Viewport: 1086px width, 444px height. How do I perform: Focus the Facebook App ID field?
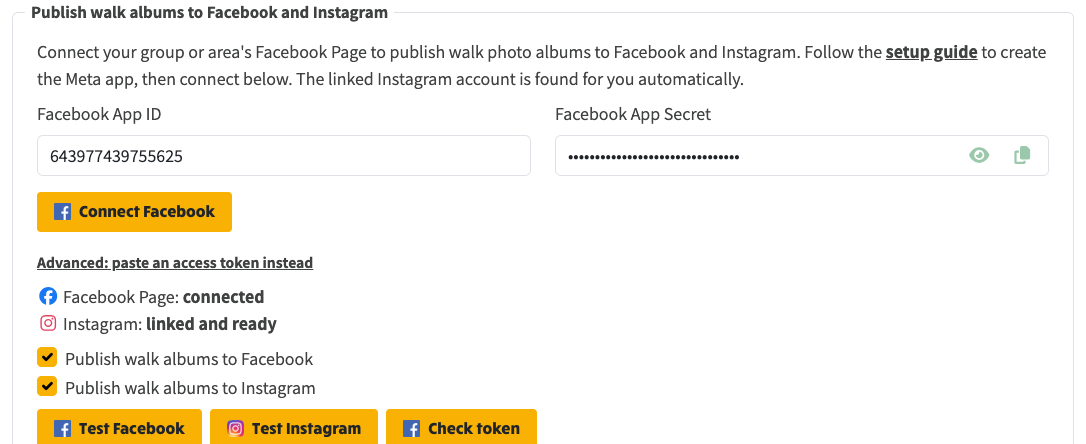click(284, 156)
